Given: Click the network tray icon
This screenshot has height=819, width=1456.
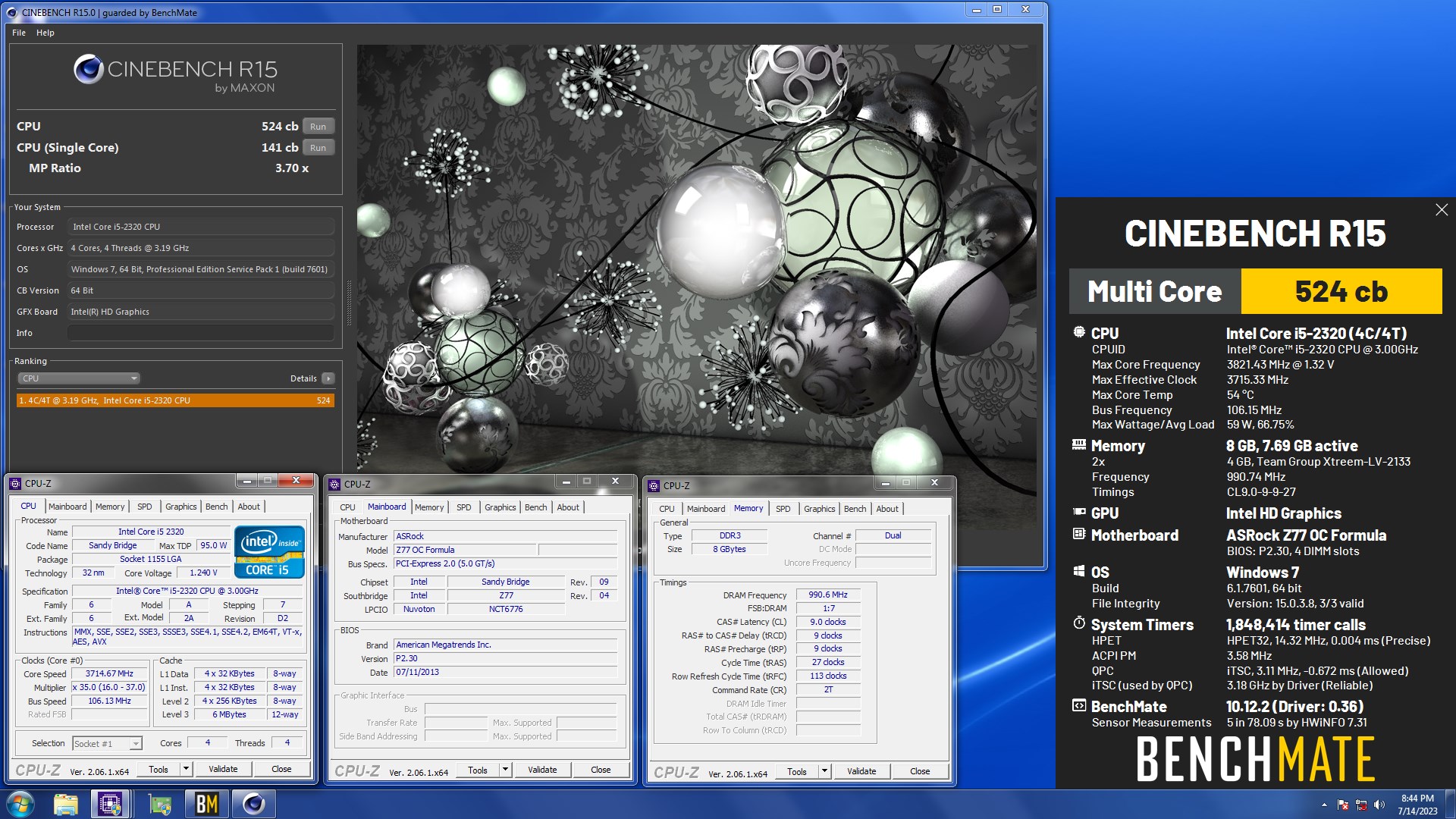Looking at the screenshot, I should [1361, 805].
